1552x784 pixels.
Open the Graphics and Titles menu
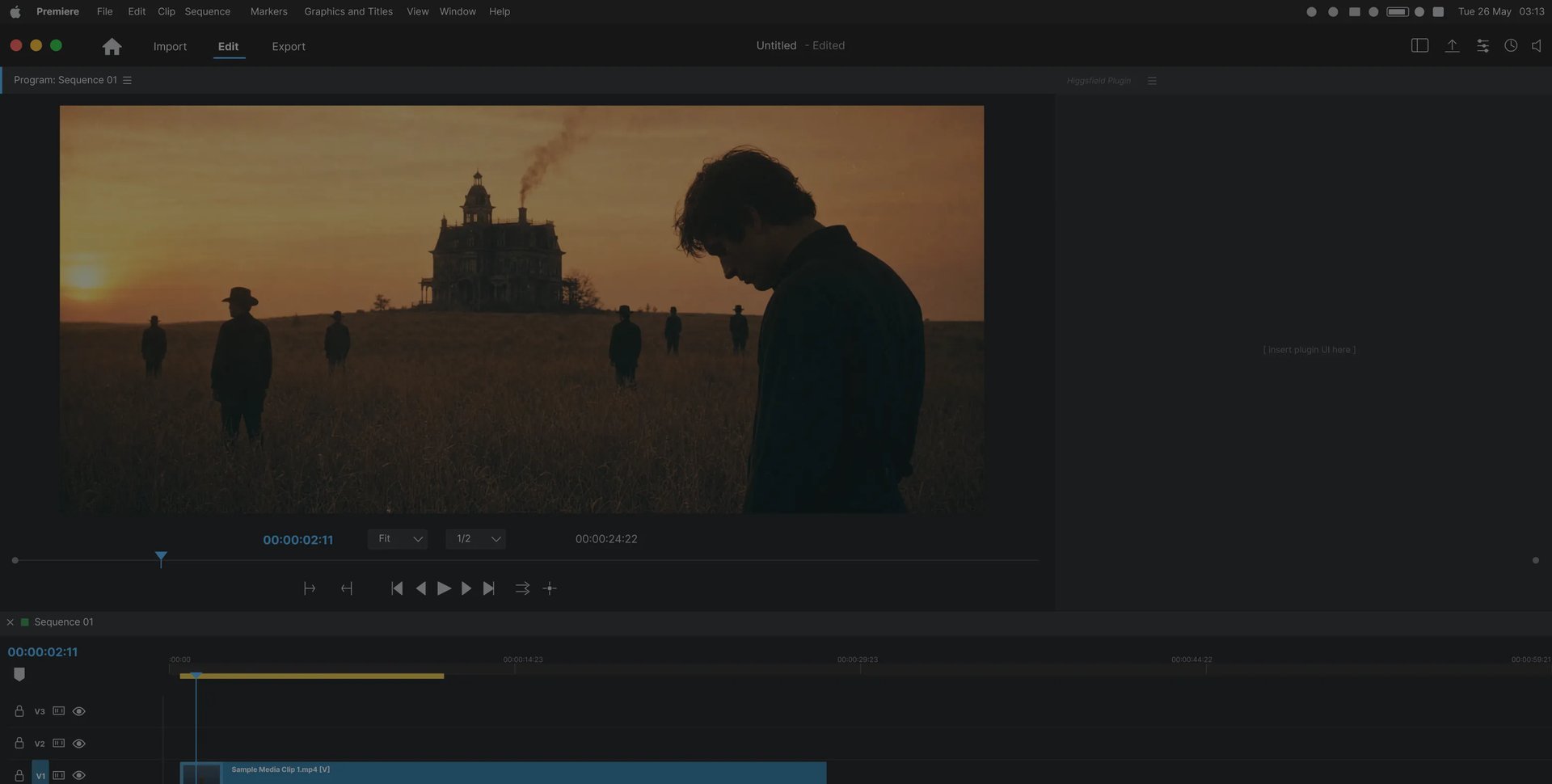pyautogui.click(x=348, y=11)
